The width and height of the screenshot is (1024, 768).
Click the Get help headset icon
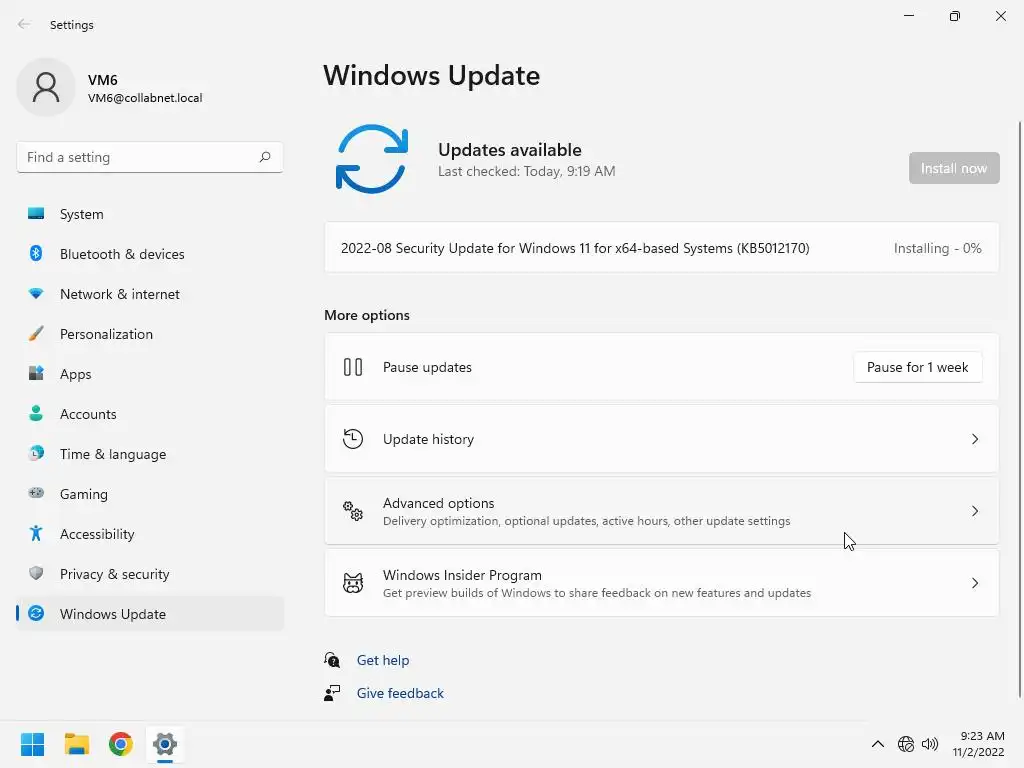click(x=332, y=660)
